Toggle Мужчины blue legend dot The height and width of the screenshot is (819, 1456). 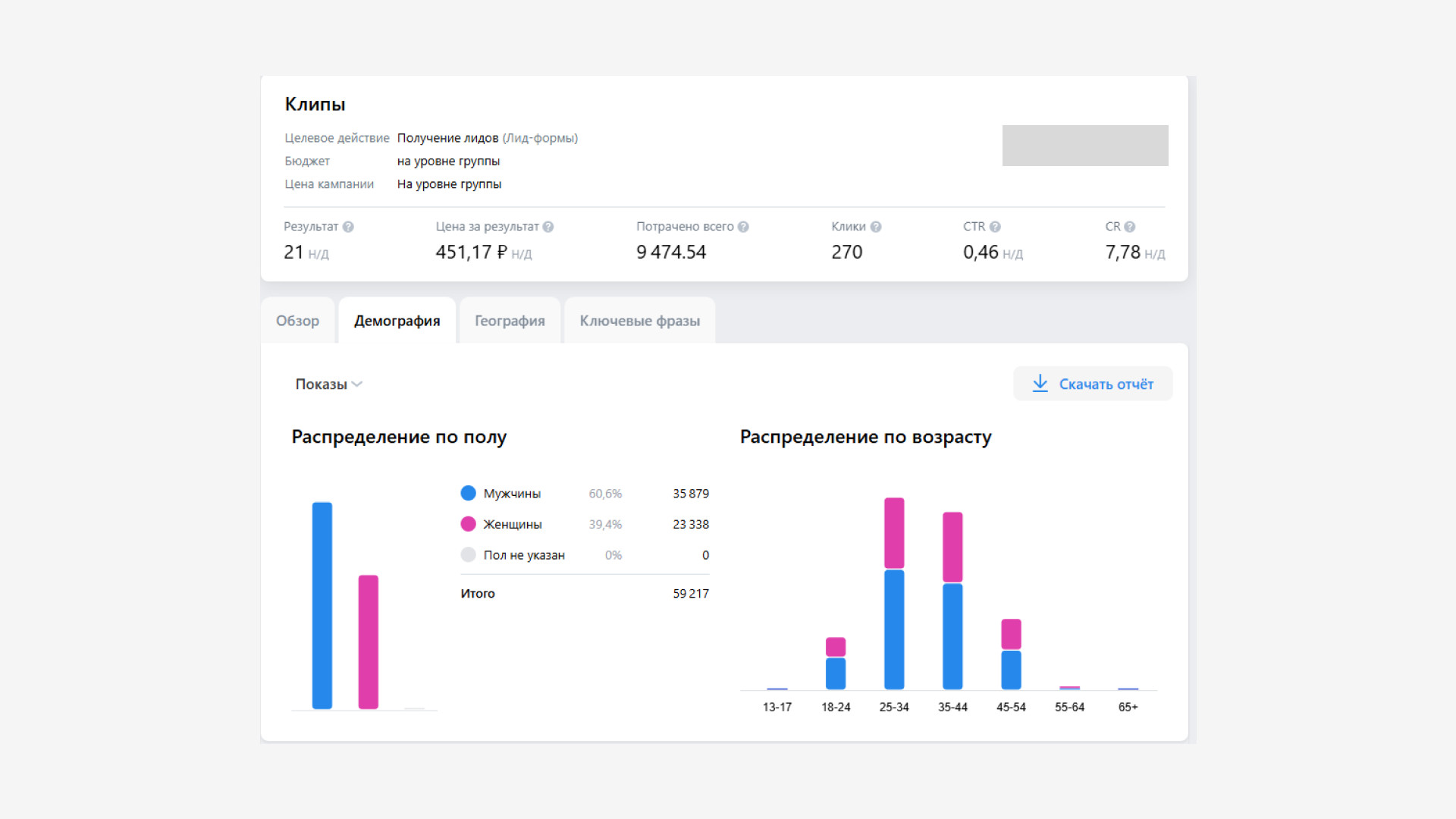click(468, 494)
